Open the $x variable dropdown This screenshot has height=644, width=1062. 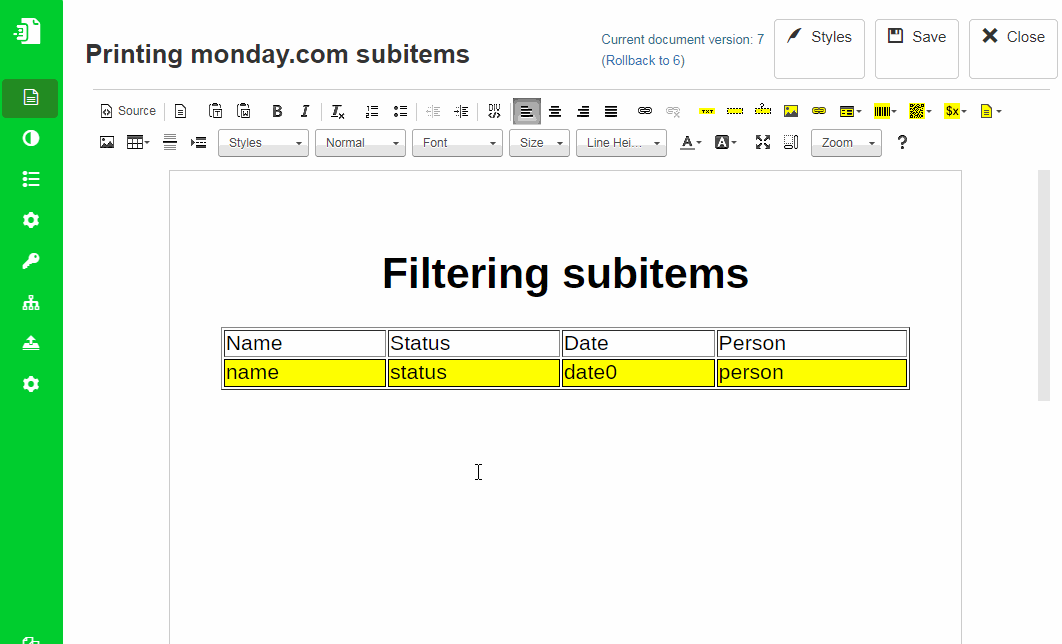[956, 111]
